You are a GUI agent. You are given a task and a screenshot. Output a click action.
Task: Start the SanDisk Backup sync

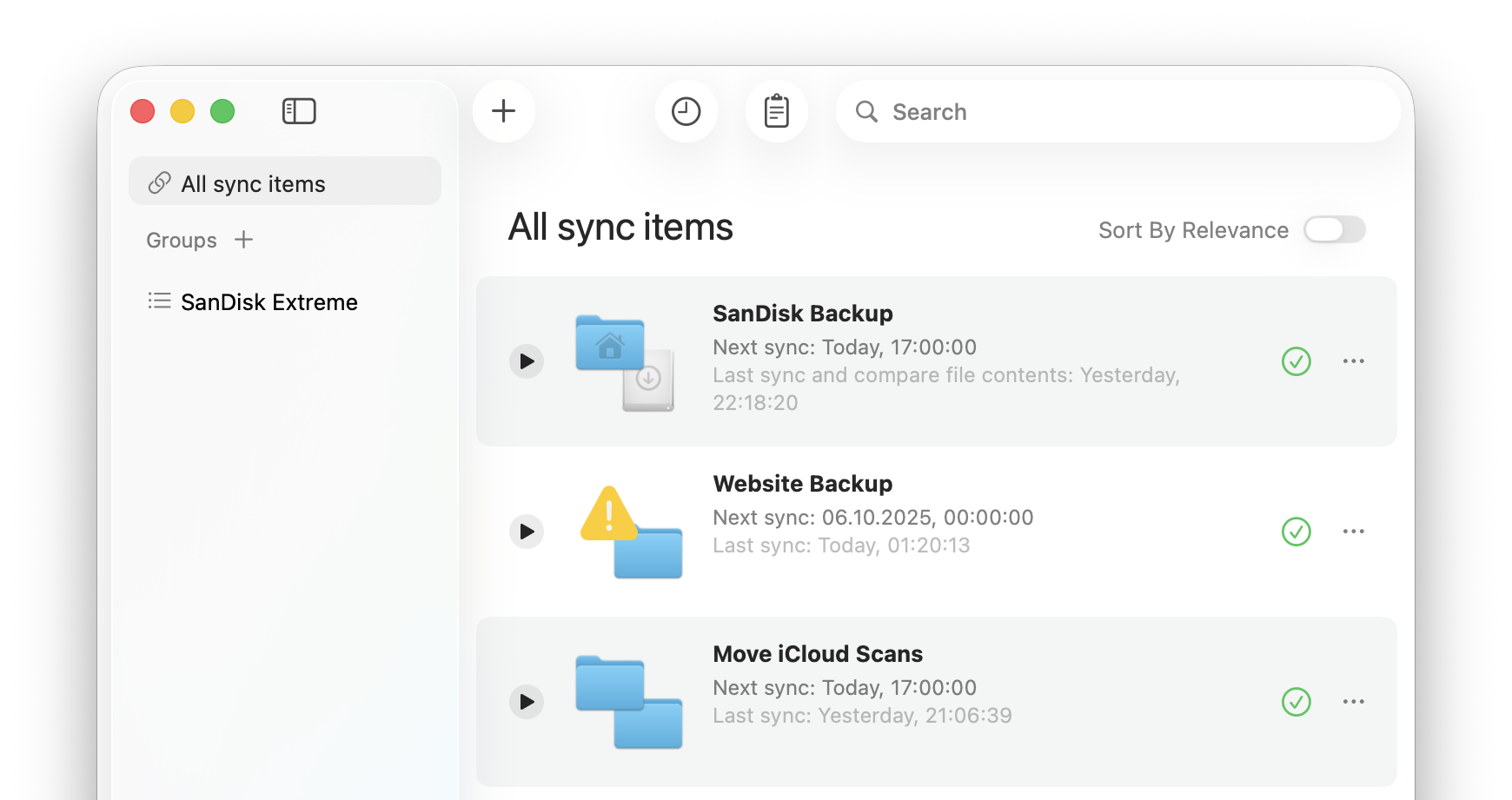click(x=527, y=361)
